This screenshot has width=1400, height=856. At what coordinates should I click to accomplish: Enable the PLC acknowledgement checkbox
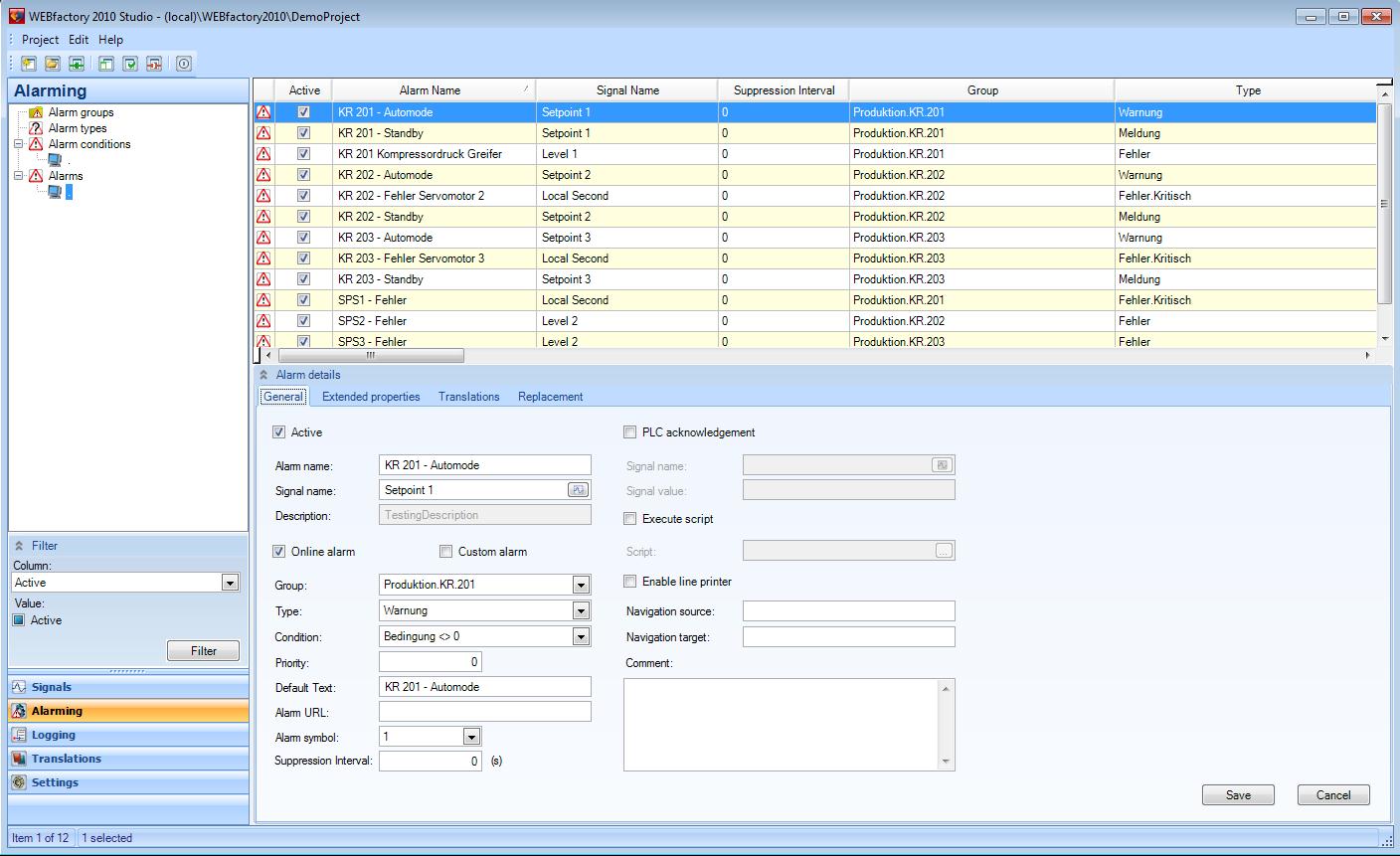630,432
